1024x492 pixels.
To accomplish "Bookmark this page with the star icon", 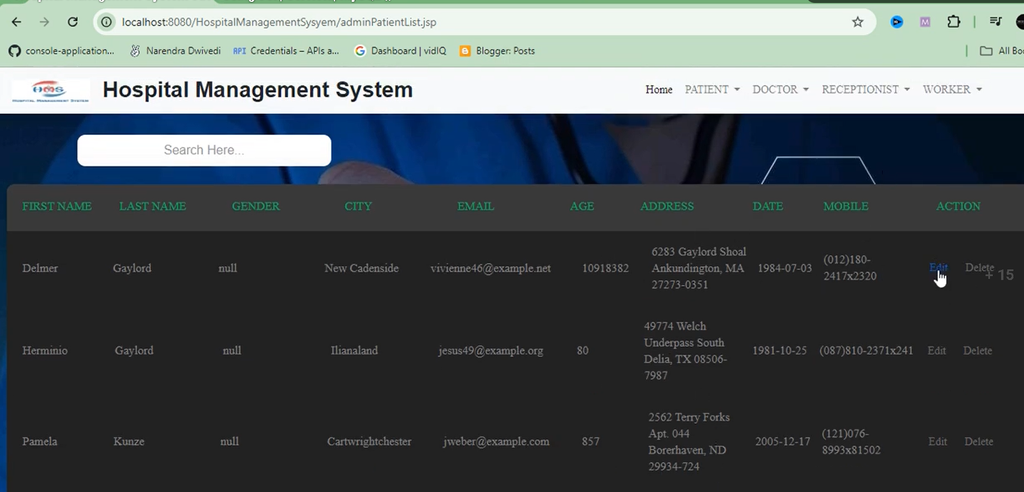I will 857,22.
